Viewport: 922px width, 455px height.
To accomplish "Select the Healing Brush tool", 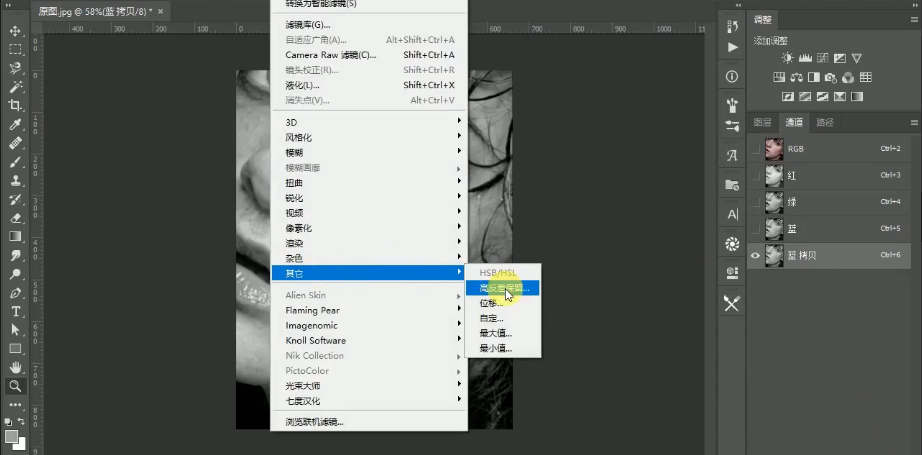I will [15, 143].
